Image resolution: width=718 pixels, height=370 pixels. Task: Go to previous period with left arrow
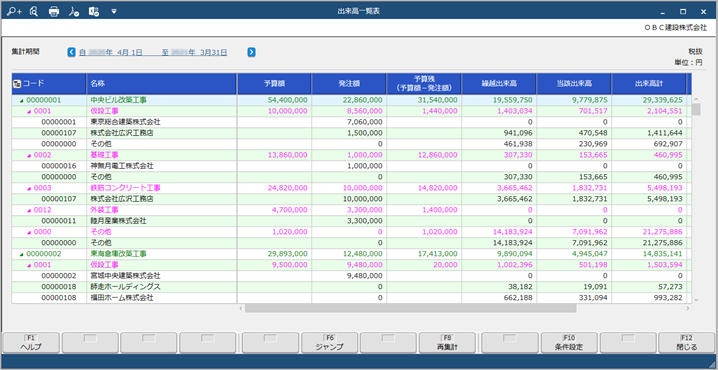point(71,52)
